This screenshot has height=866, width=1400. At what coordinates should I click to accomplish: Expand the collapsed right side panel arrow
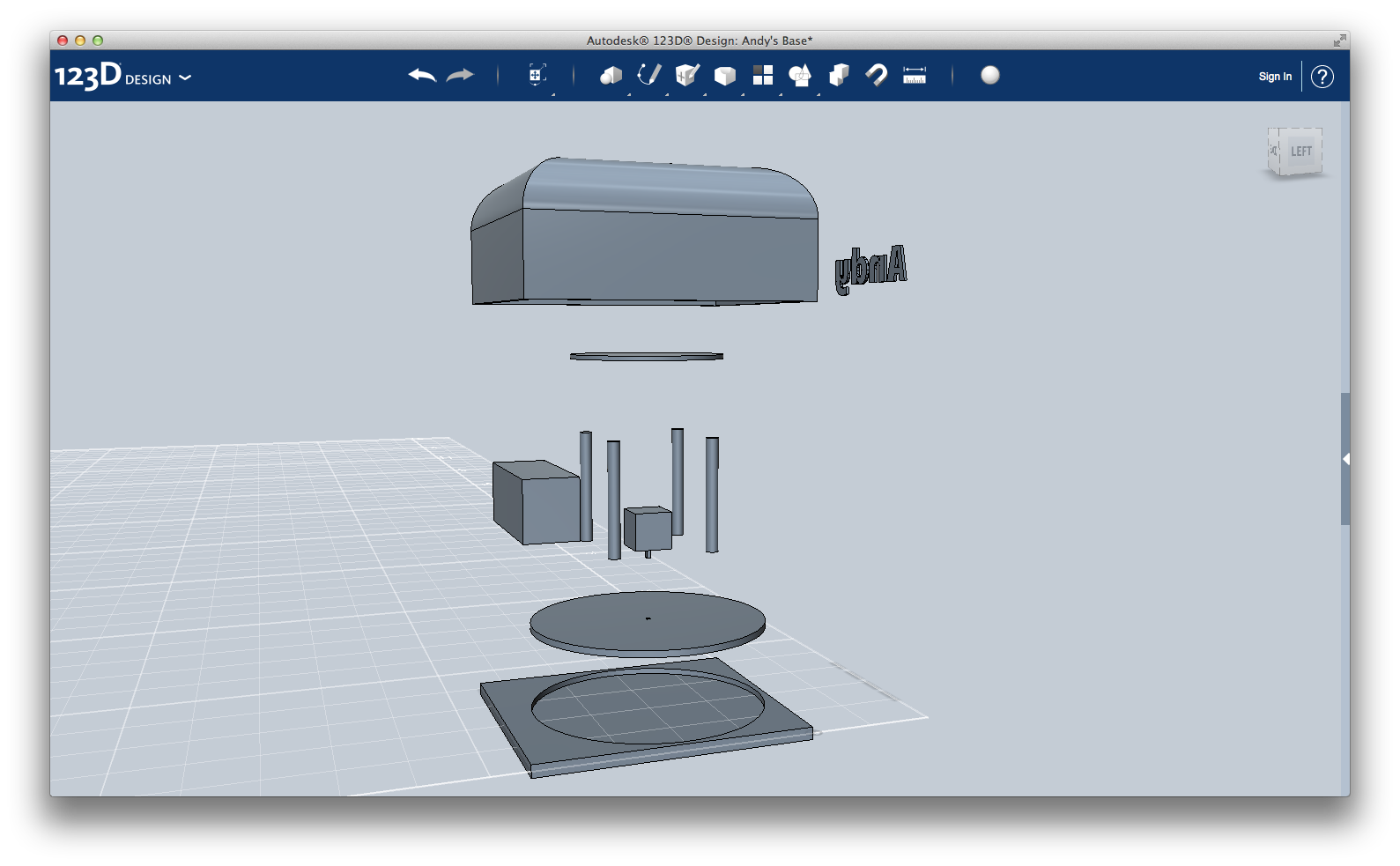1345,459
